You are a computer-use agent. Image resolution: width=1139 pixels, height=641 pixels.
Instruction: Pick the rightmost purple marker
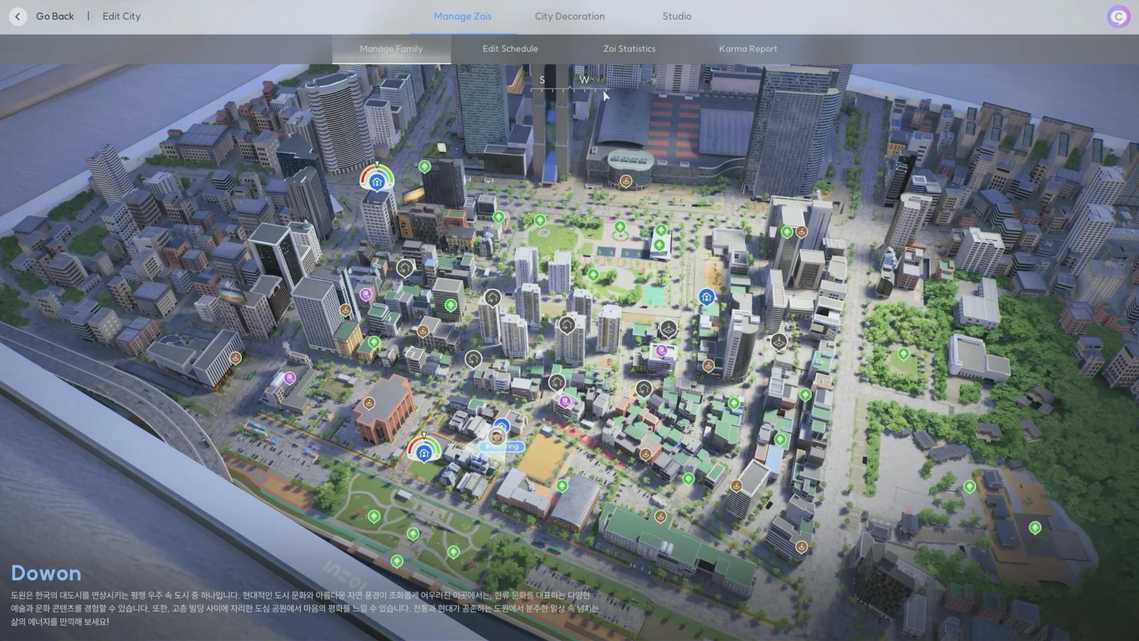(661, 351)
